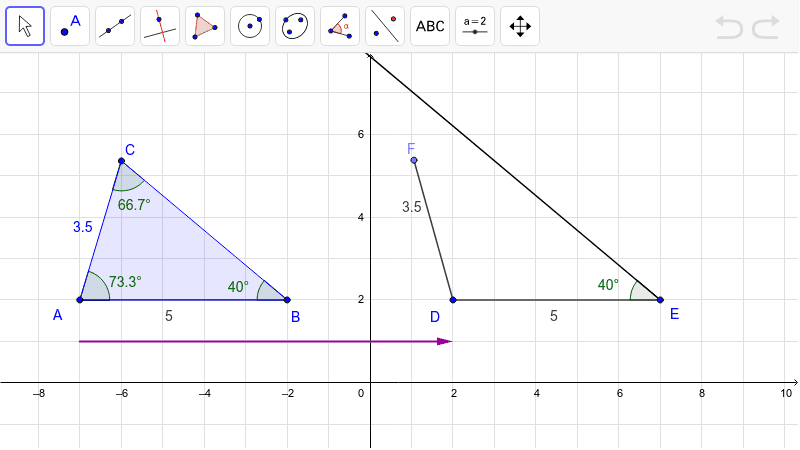800x450 pixels.
Task: Select the Reflect about Line tool
Action: click(x=385, y=26)
